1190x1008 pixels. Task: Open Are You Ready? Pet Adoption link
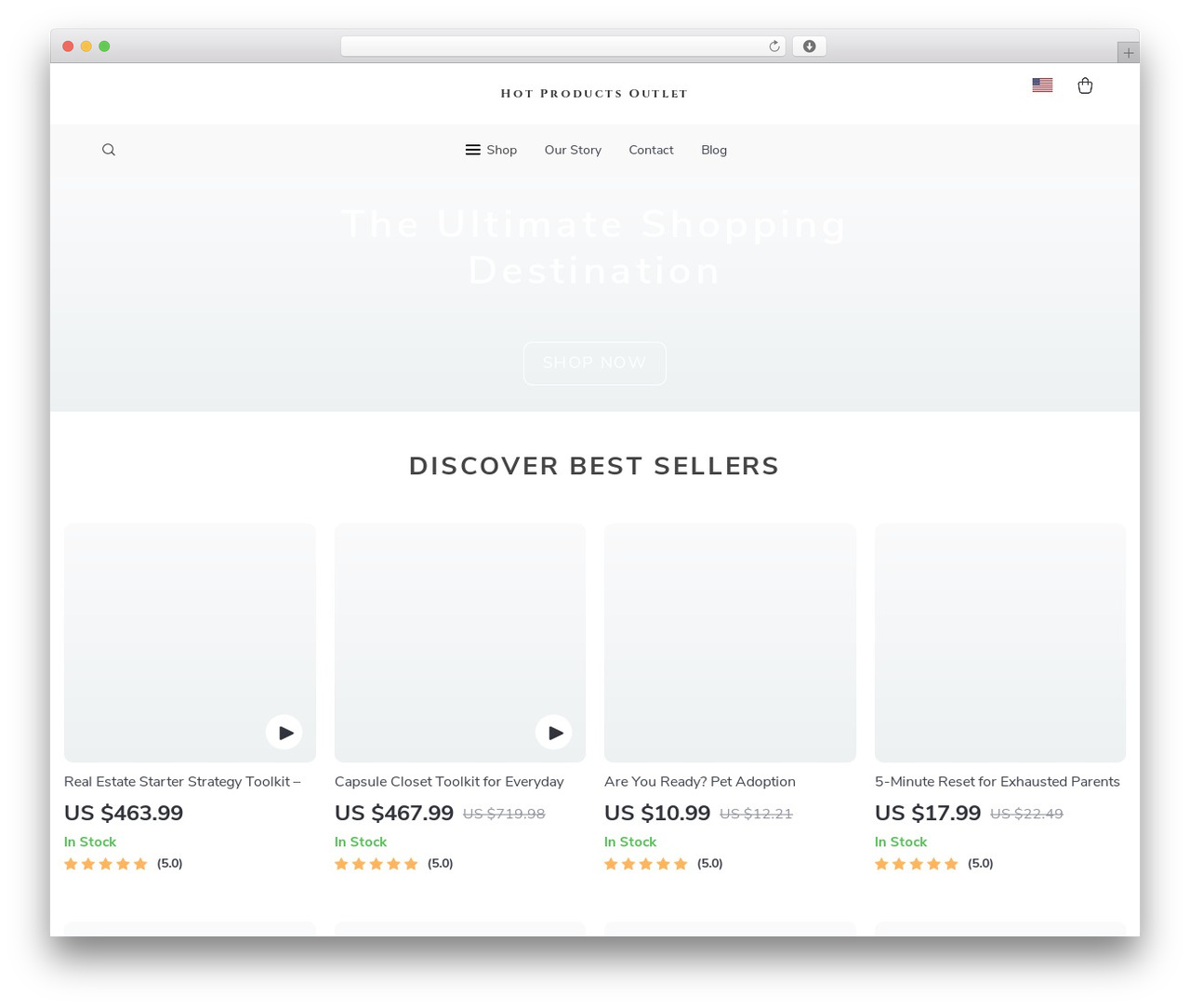pos(700,782)
